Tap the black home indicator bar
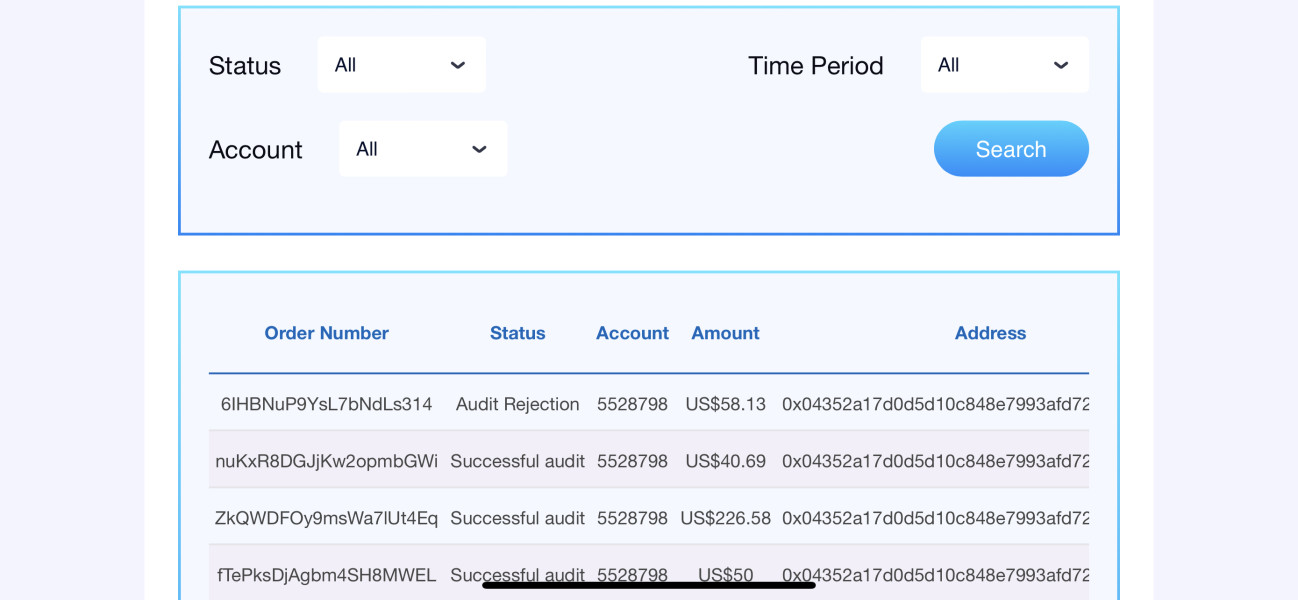The image size is (1298, 600). (x=648, y=585)
